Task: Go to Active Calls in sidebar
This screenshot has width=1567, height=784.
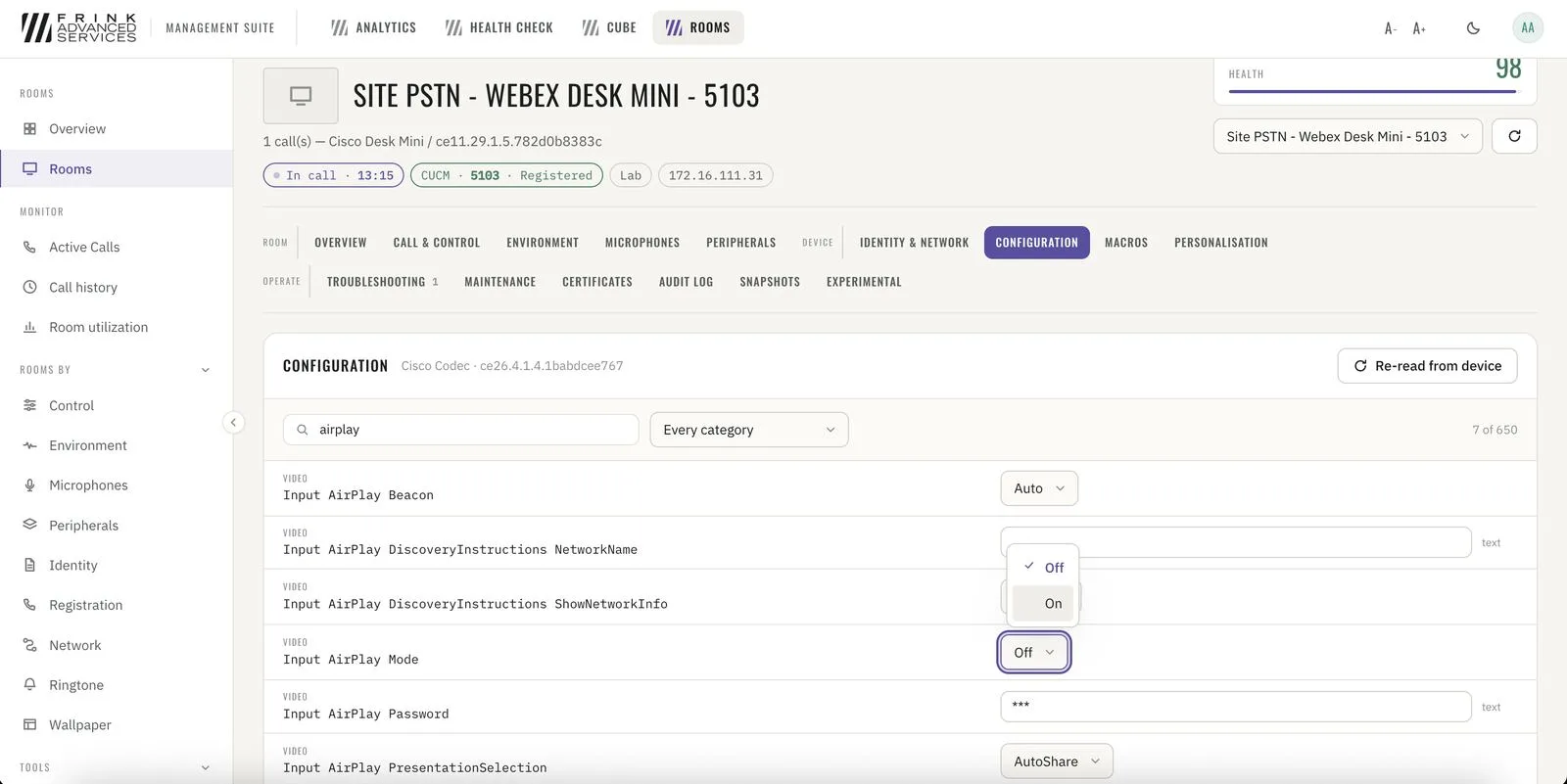Action: tap(117, 248)
